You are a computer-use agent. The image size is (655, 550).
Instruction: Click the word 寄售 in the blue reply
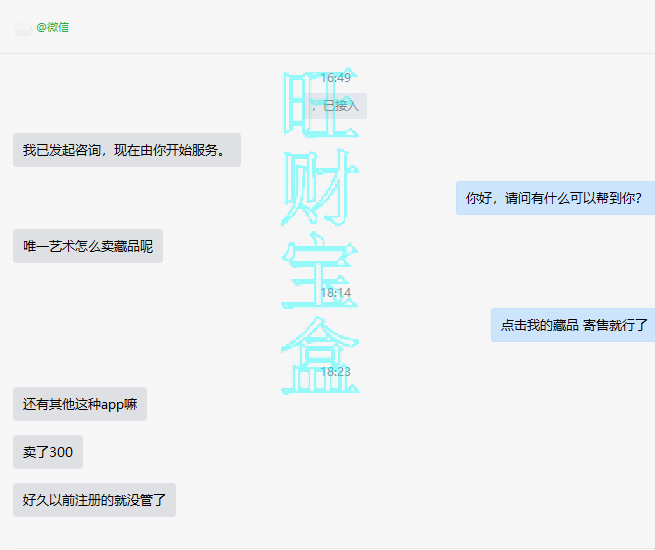coord(596,325)
